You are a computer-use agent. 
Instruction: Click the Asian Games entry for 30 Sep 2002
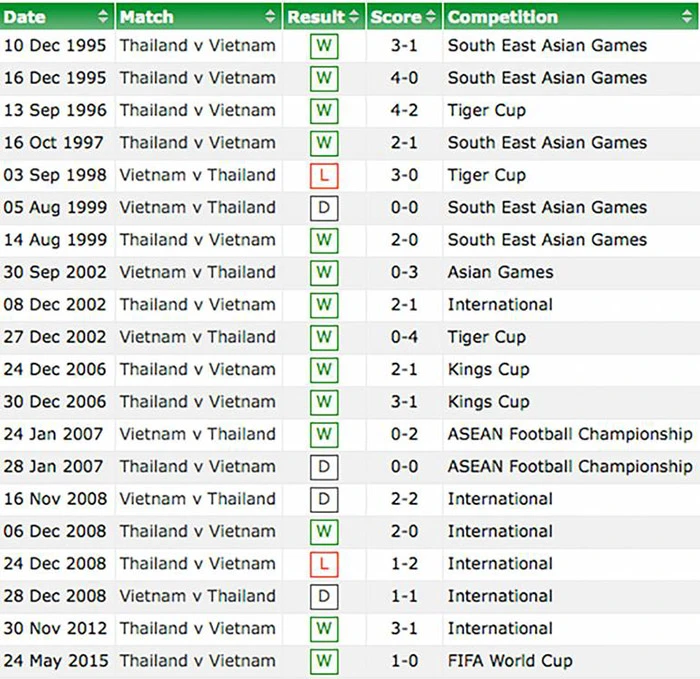500,272
